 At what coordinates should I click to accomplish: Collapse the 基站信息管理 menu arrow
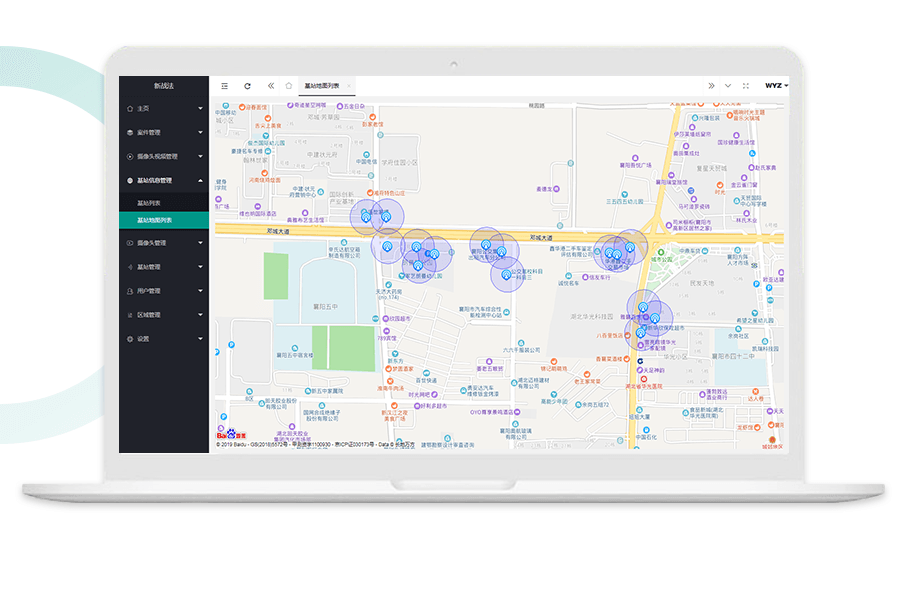coord(200,181)
